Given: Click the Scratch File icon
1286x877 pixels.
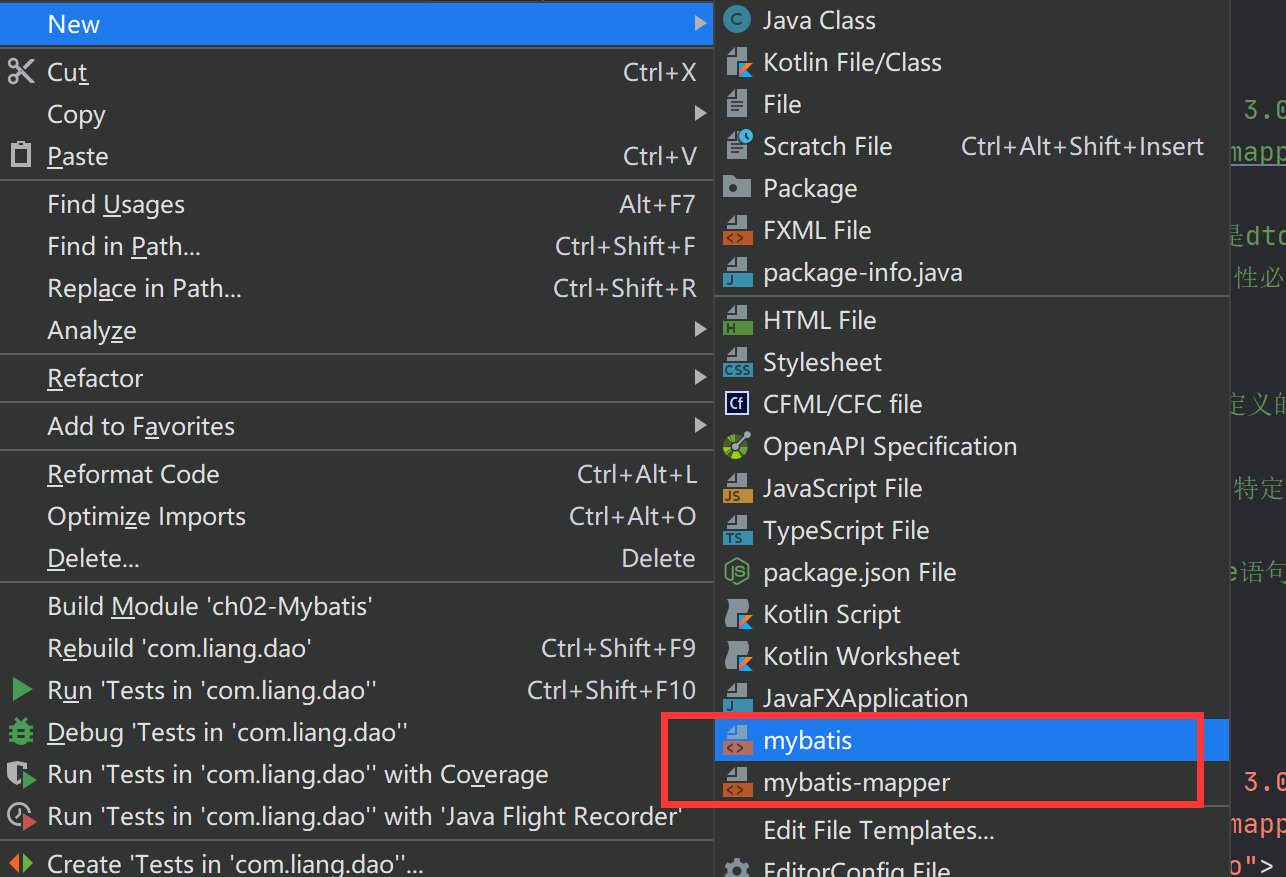Looking at the screenshot, I should coord(737,146).
